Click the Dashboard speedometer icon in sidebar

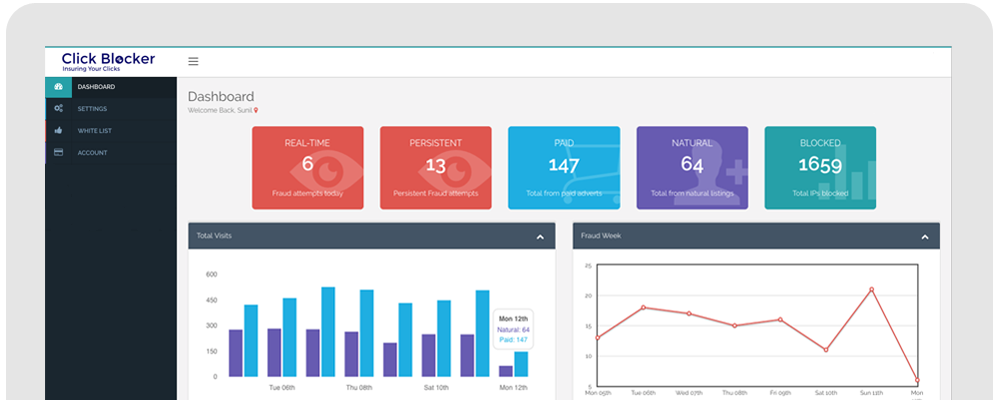pos(58,87)
